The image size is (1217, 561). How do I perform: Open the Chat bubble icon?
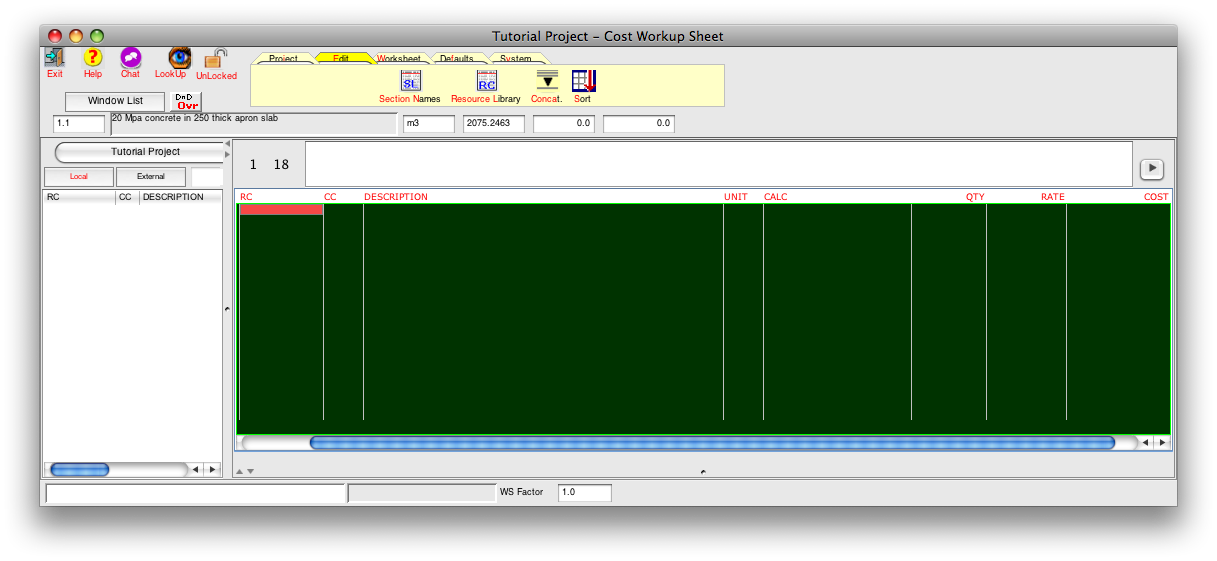click(x=131, y=58)
